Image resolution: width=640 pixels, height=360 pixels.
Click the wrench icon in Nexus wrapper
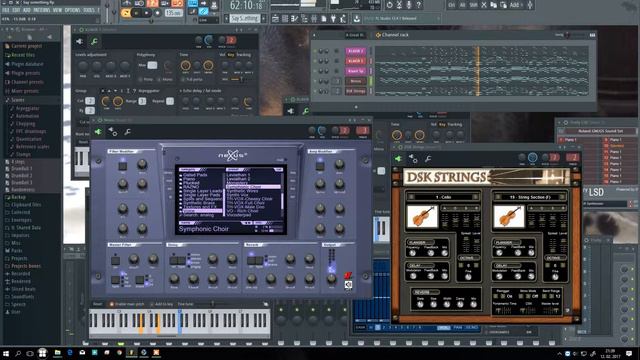point(127,132)
